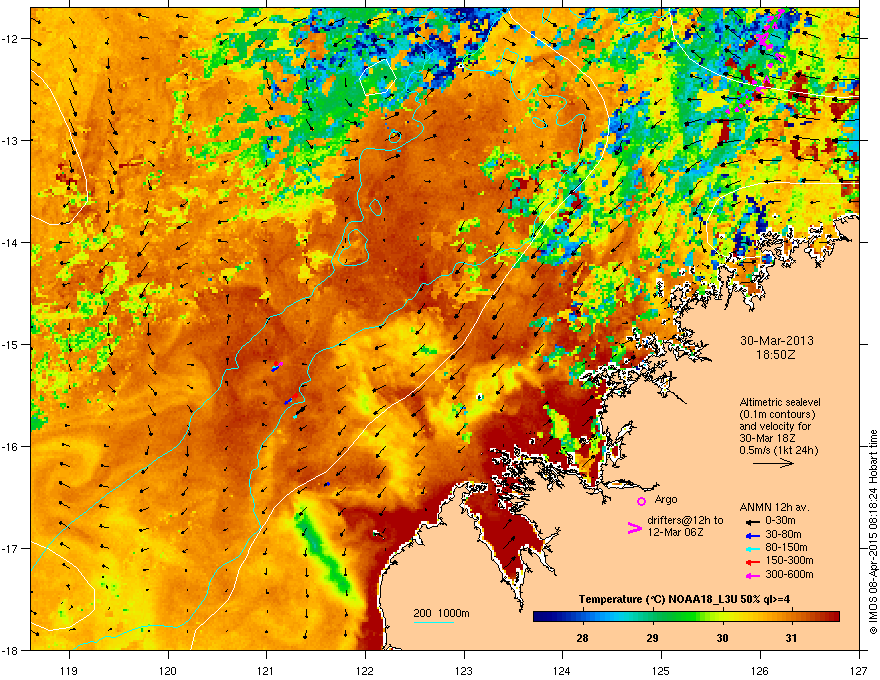
Task: Click the '300-600m' depth label
Action: [789, 575]
